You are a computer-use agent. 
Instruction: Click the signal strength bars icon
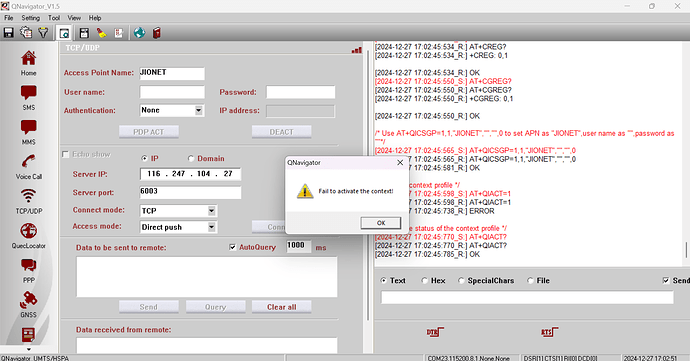click(x=357, y=50)
